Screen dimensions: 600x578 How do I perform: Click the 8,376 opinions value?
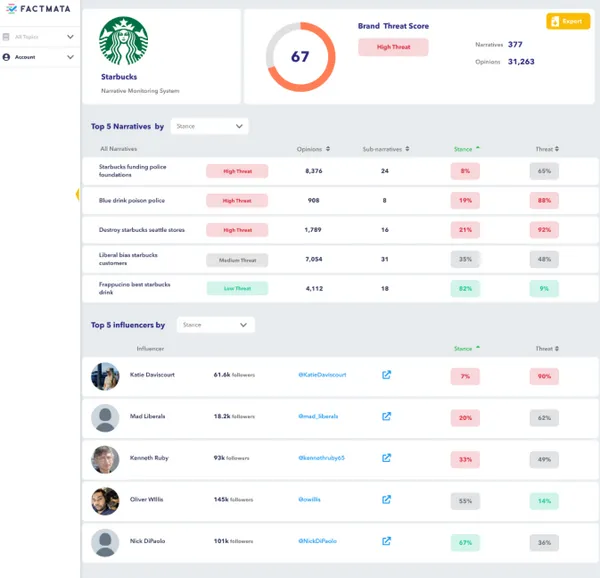pyautogui.click(x=314, y=171)
